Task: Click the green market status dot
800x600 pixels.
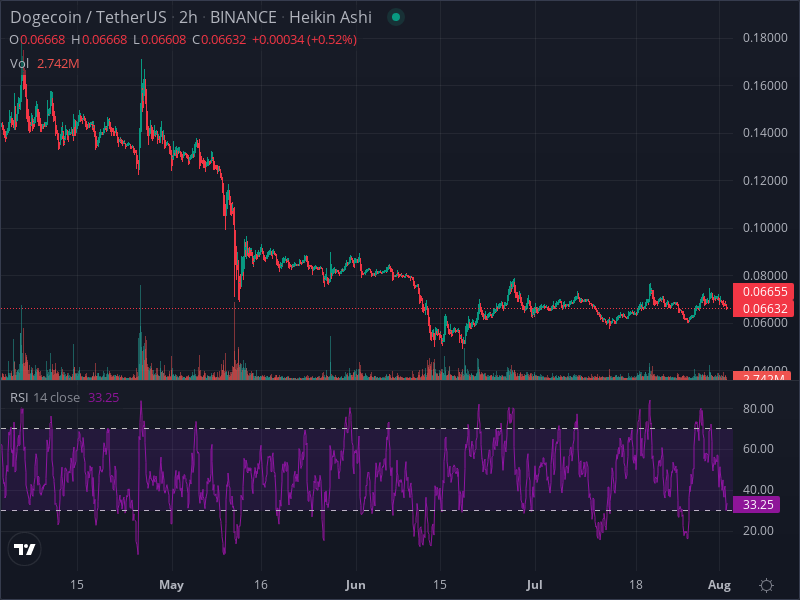Action: pos(395,17)
